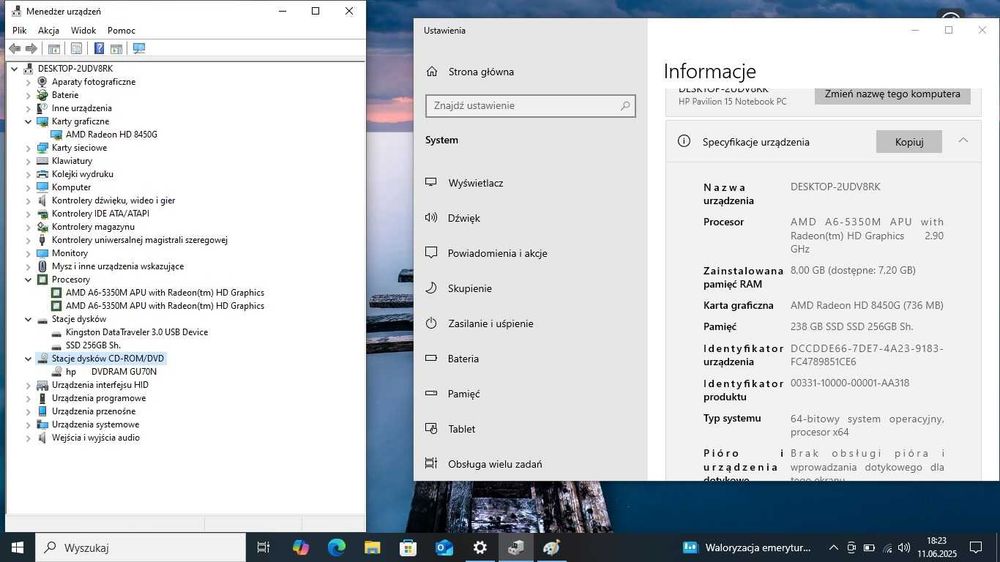Show hidden tray icons chevron
The width and height of the screenshot is (1000, 562).
tap(834, 547)
